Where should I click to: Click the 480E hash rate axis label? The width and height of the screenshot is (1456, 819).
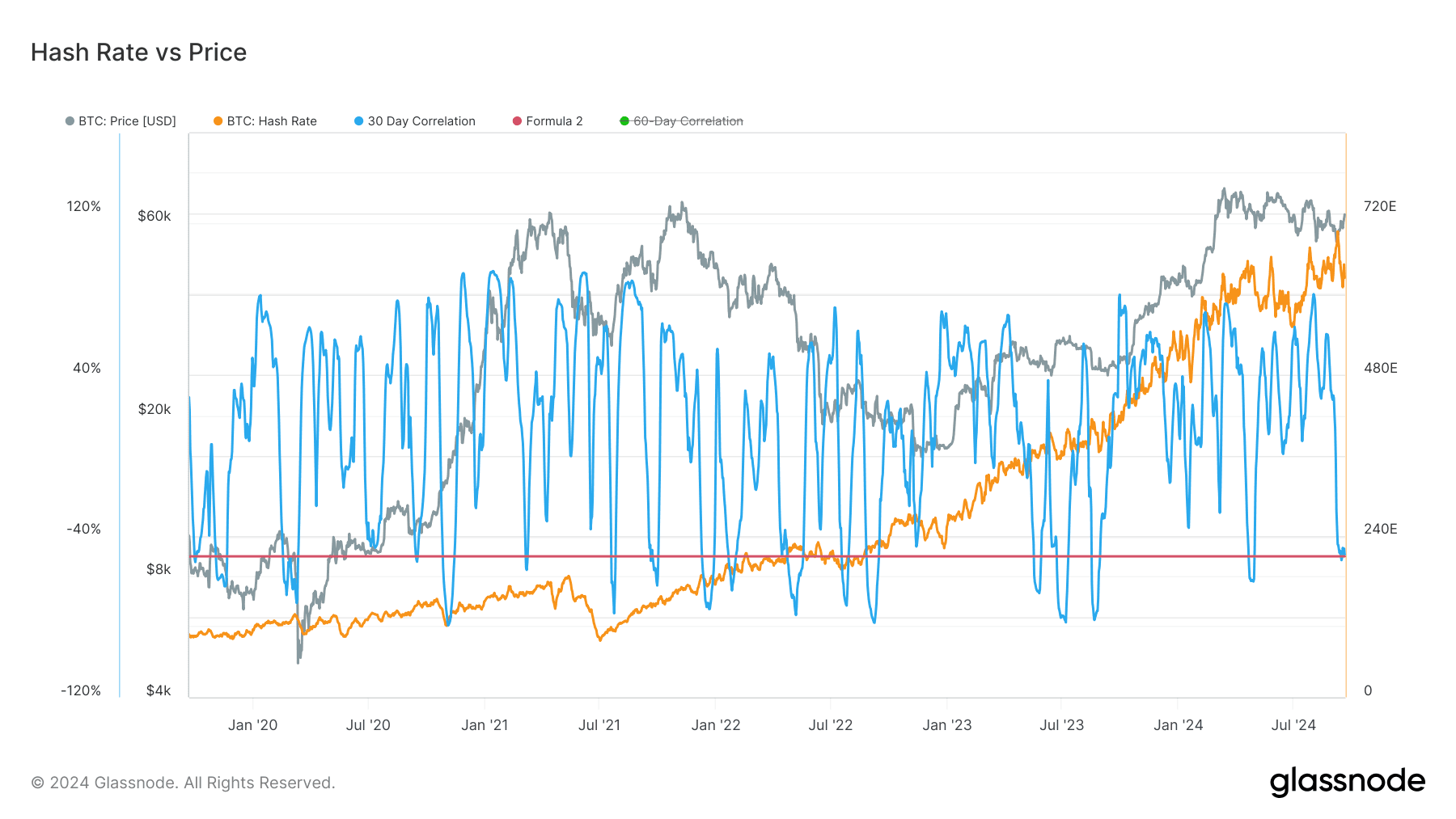1380,368
